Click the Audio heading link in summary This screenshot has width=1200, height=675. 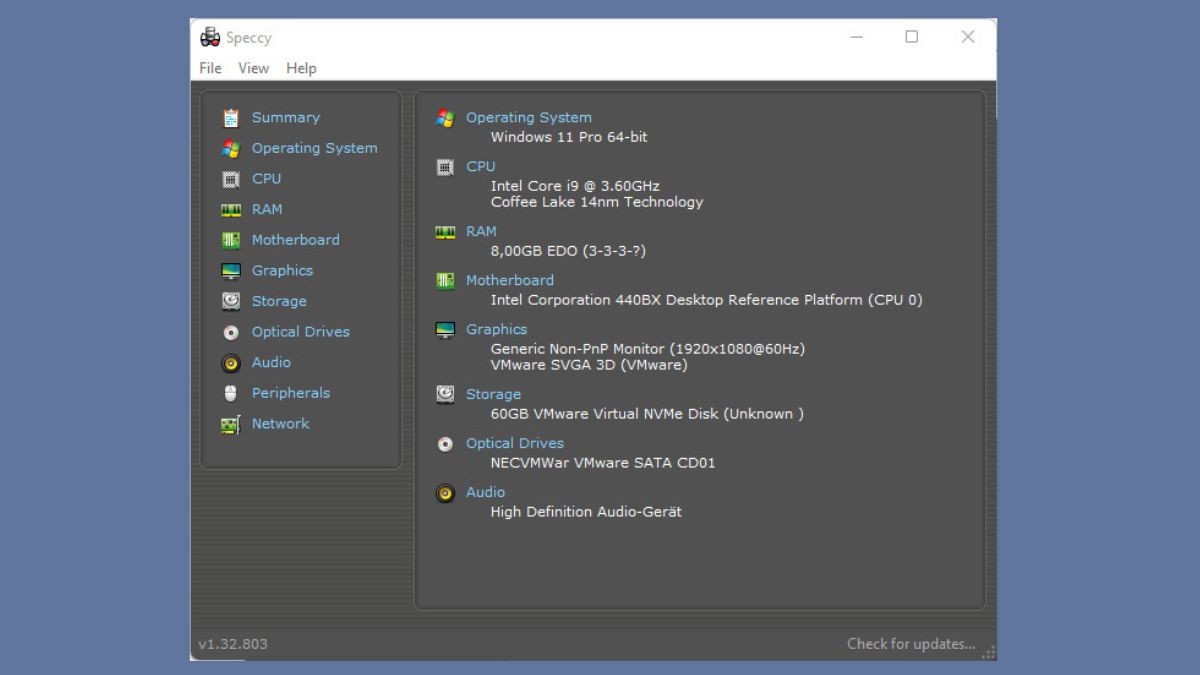point(486,492)
